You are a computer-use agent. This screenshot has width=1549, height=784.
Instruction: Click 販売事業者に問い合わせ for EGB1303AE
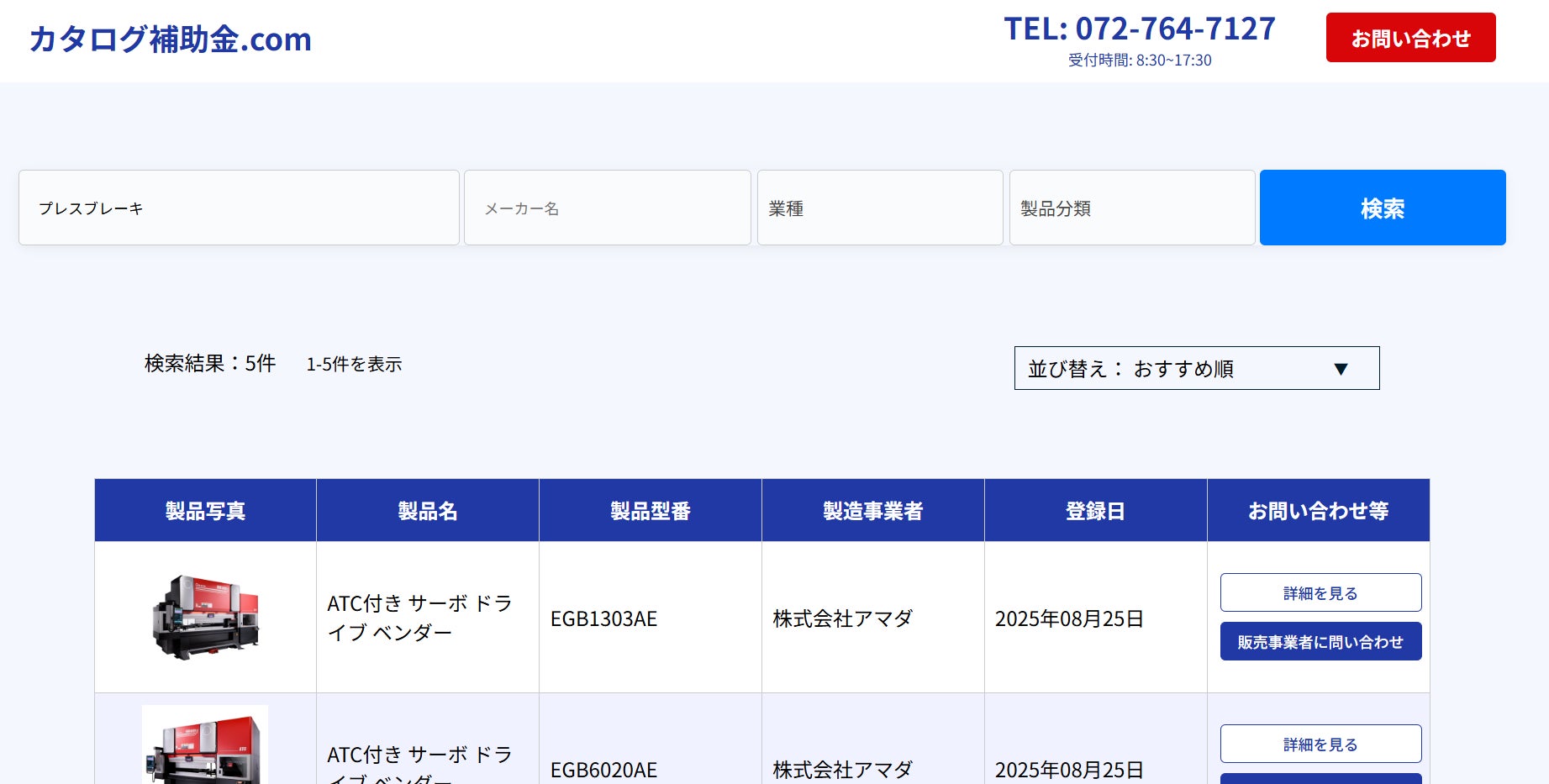[1321, 641]
